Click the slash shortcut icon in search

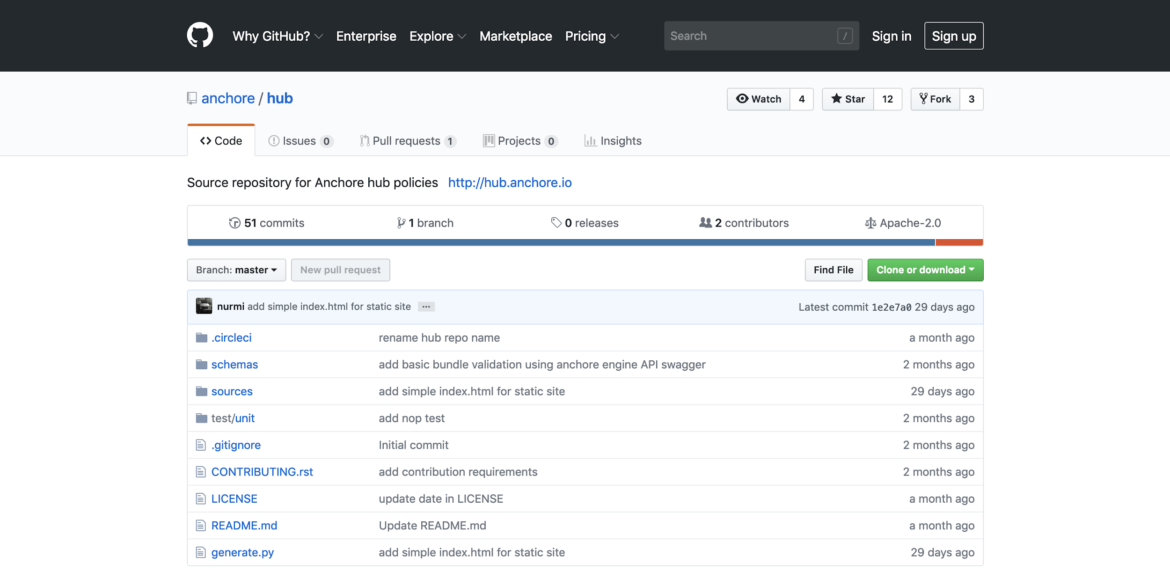tap(845, 36)
